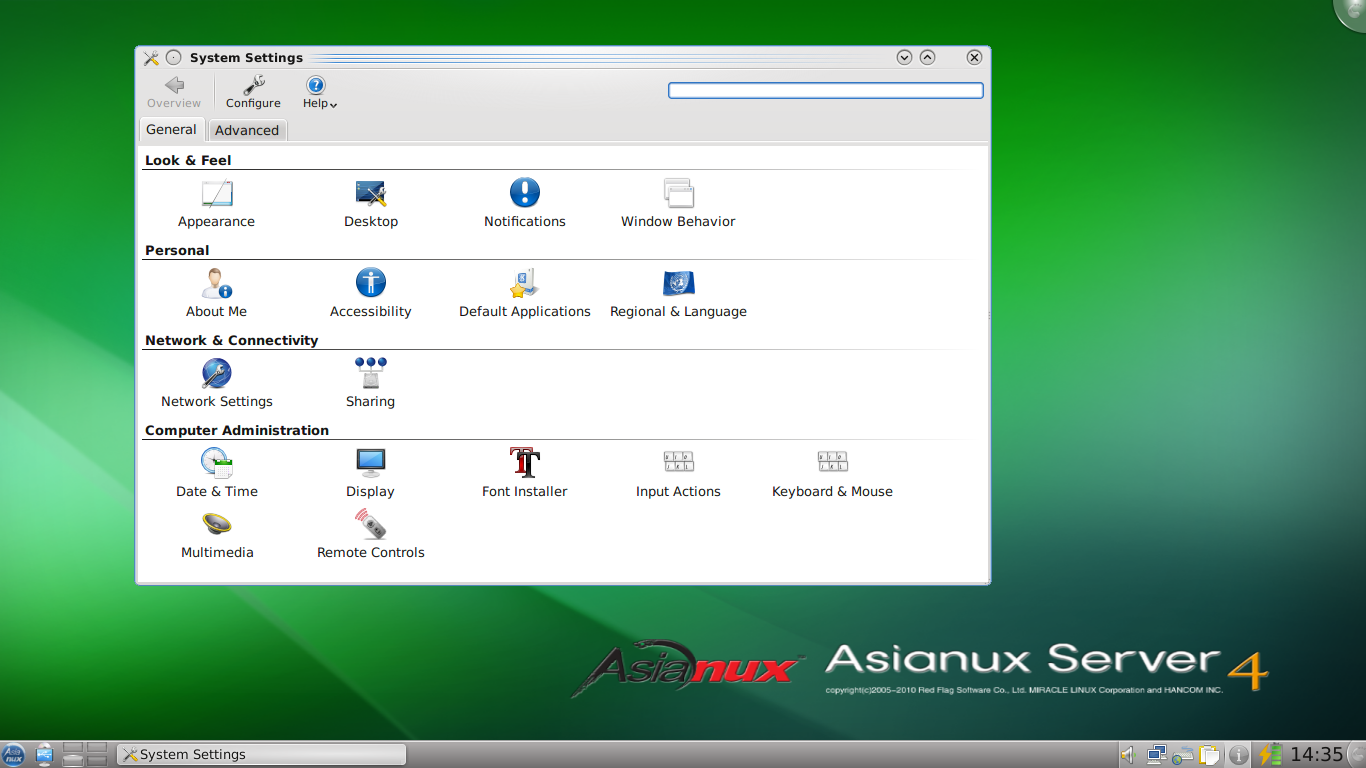Screen dimensions: 1366x768
Task: Click the Configure toolbar button
Action: (253, 92)
